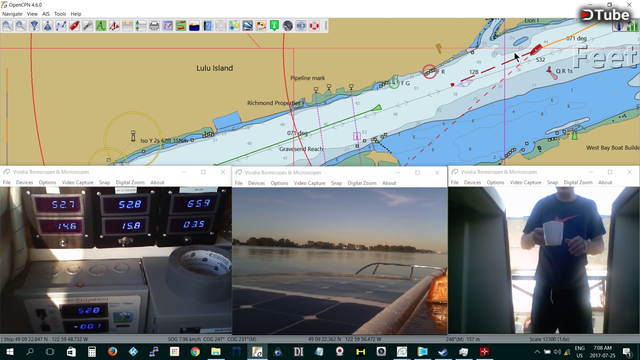
Task: Click the green circled F G light mark
Action: (x=393, y=83)
